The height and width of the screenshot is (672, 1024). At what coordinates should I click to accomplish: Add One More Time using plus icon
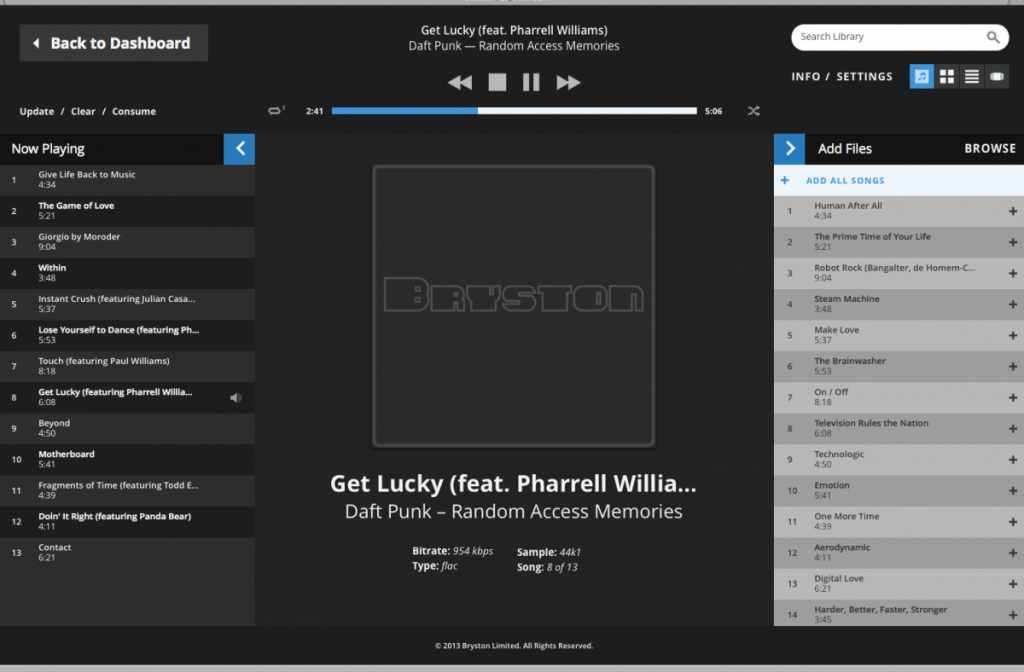click(1012, 522)
